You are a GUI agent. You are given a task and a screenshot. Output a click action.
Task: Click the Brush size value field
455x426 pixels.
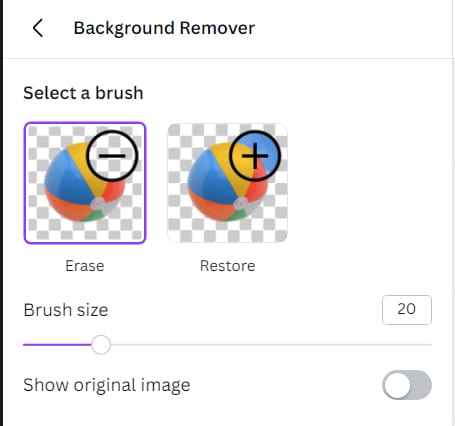(x=407, y=310)
